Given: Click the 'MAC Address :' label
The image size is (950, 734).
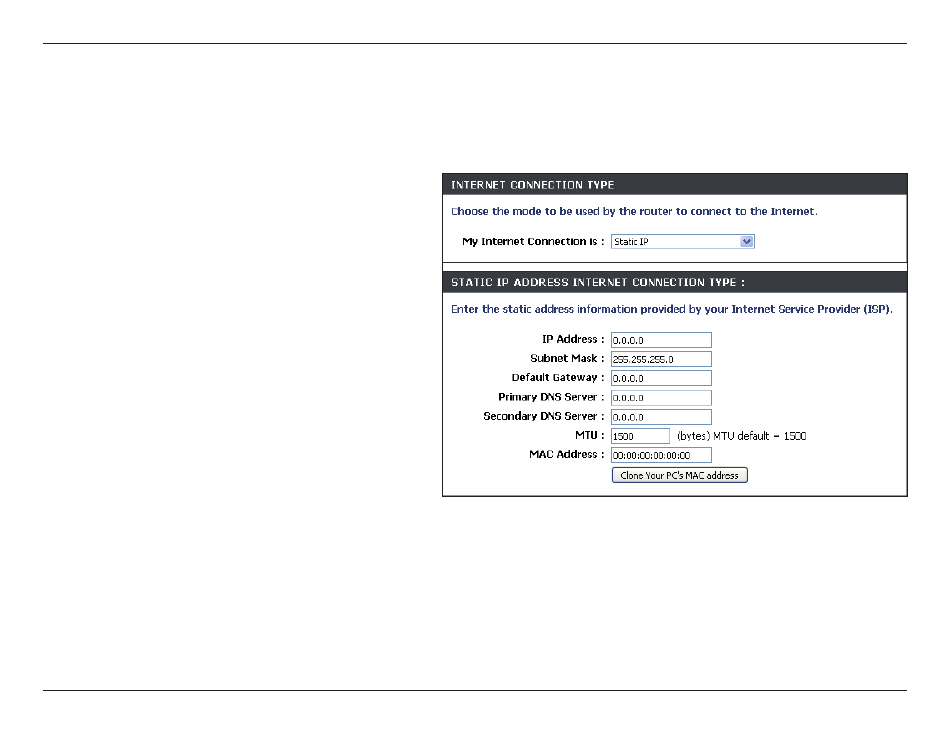Looking at the screenshot, I should (566, 455).
